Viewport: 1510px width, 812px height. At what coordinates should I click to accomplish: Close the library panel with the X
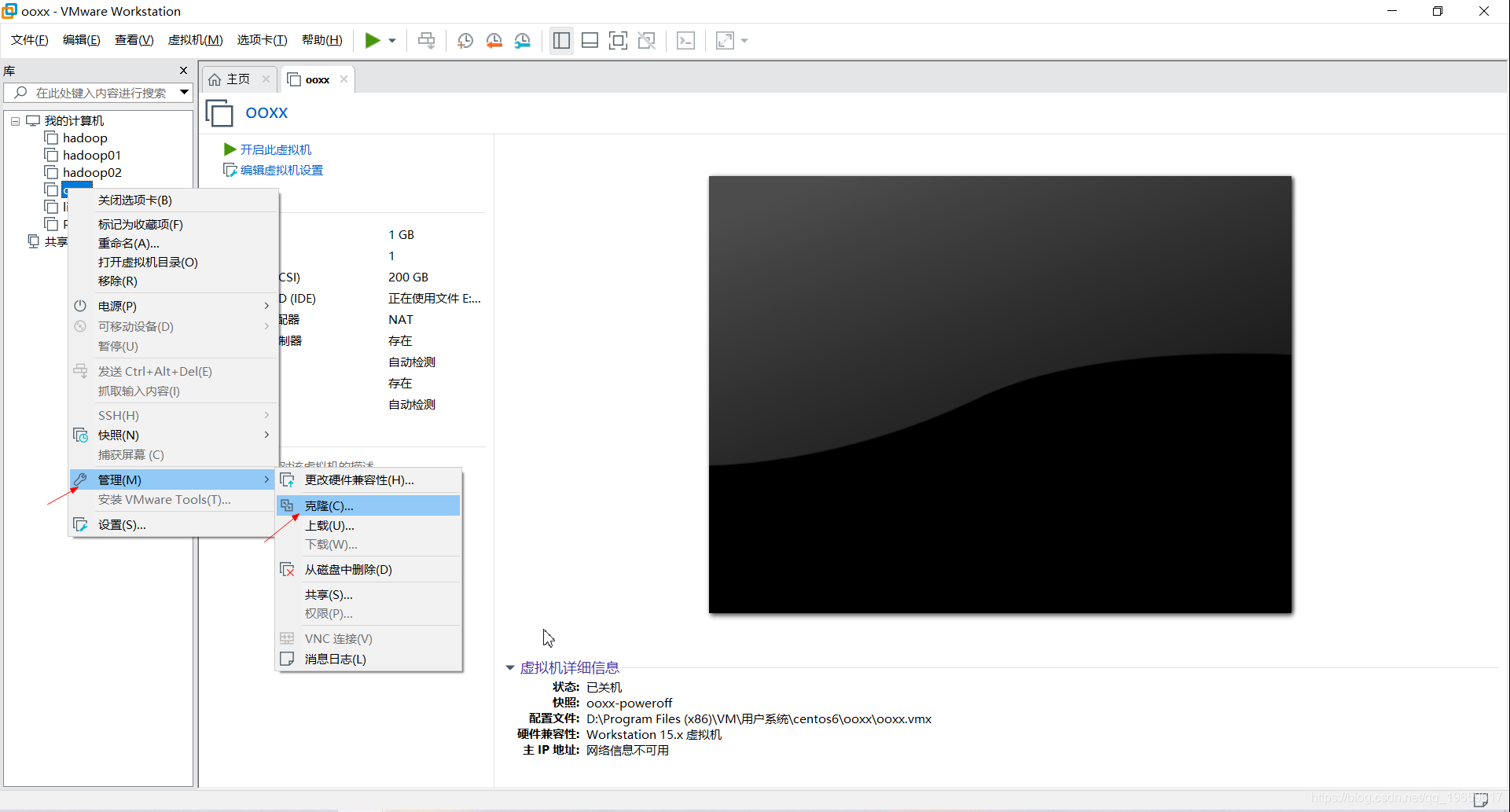pos(183,71)
